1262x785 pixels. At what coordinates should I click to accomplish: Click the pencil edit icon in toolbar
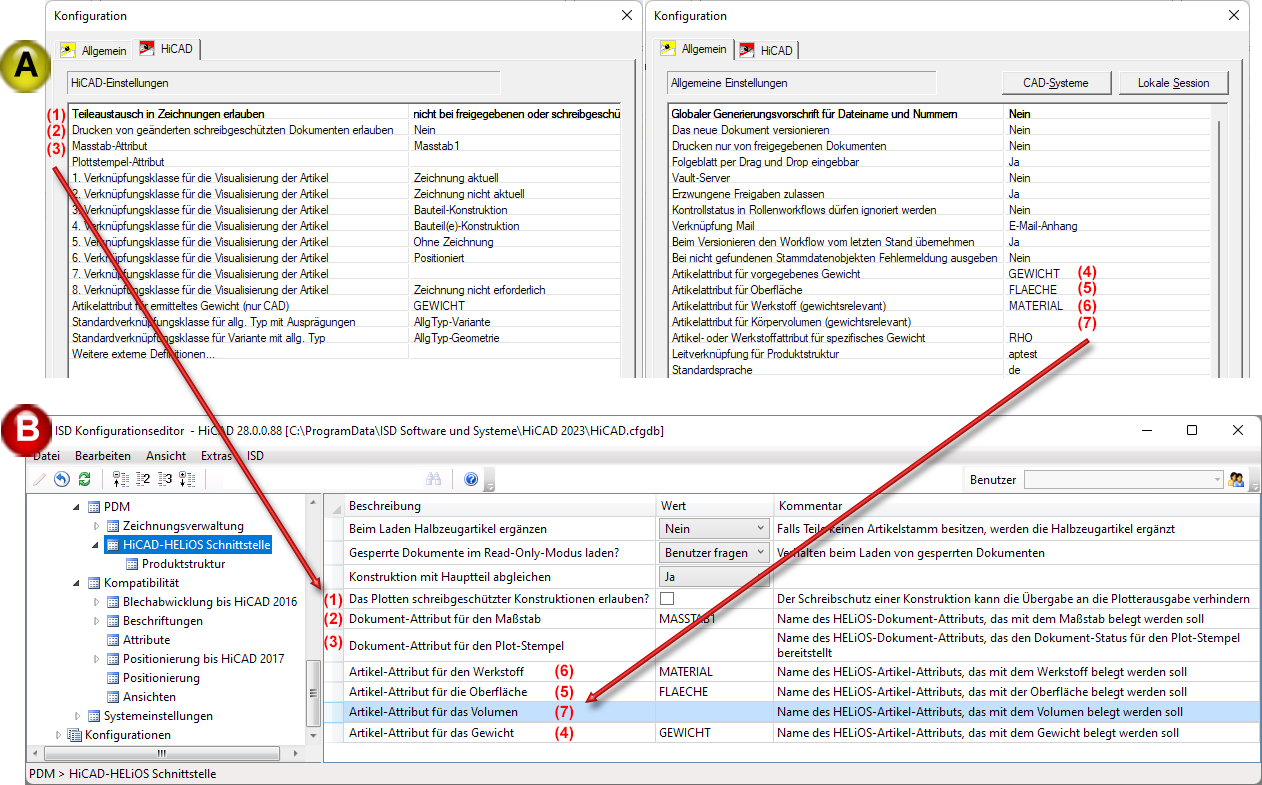click(39, 479)
